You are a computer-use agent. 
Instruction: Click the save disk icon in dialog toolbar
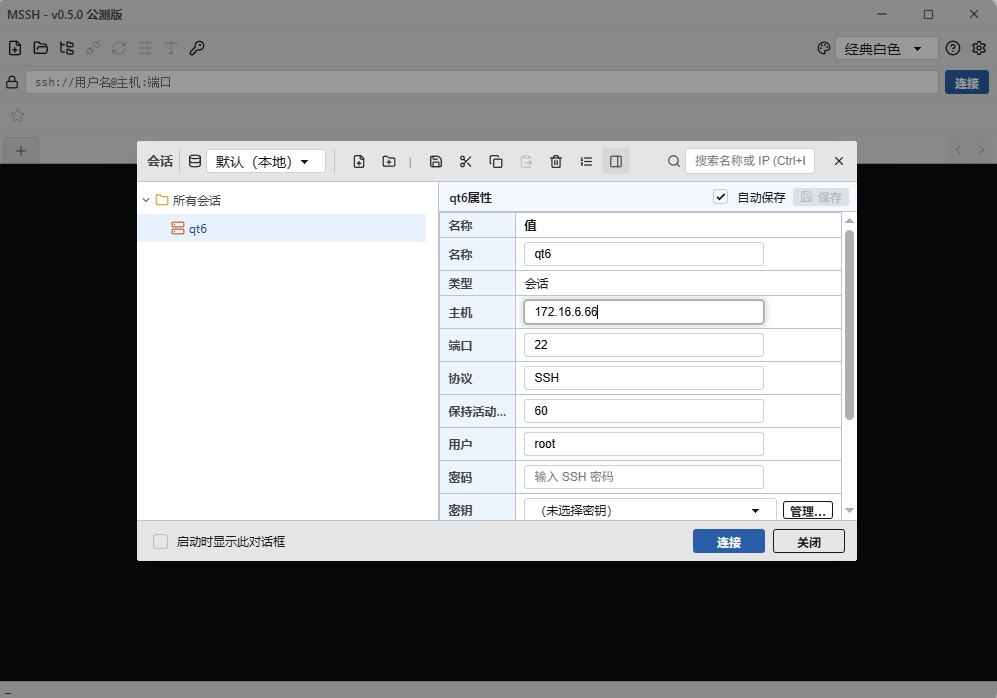pos(436,161)
